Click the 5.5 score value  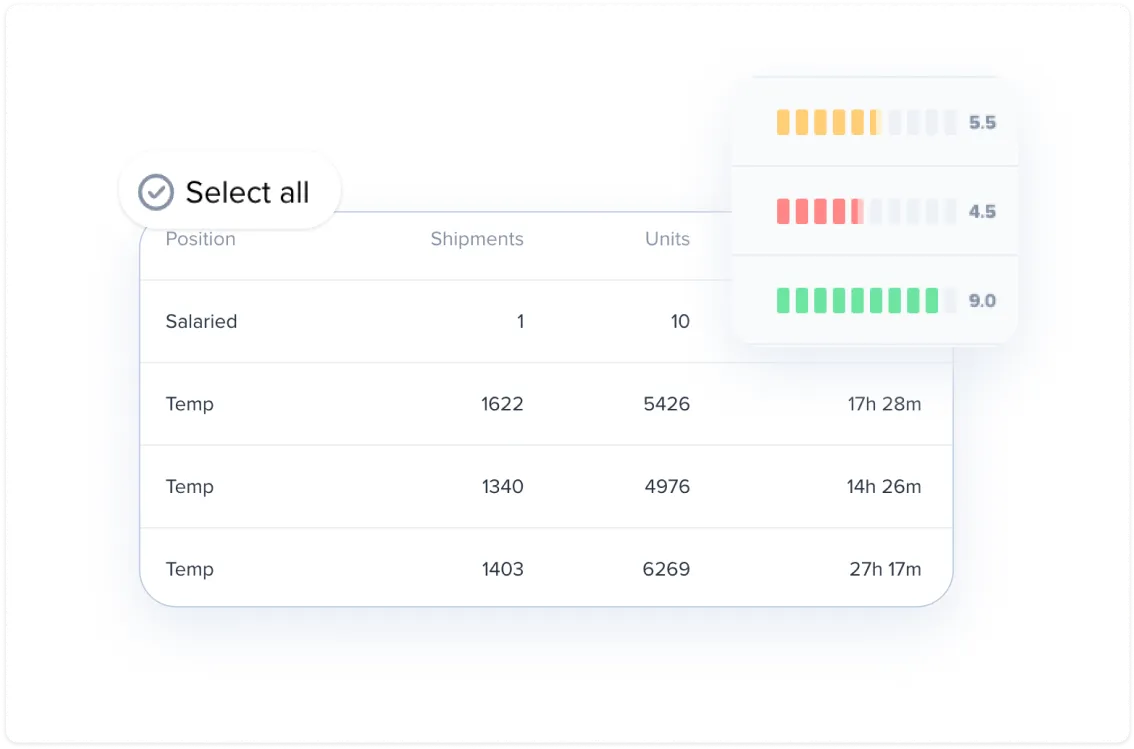(x=982, y=123)
